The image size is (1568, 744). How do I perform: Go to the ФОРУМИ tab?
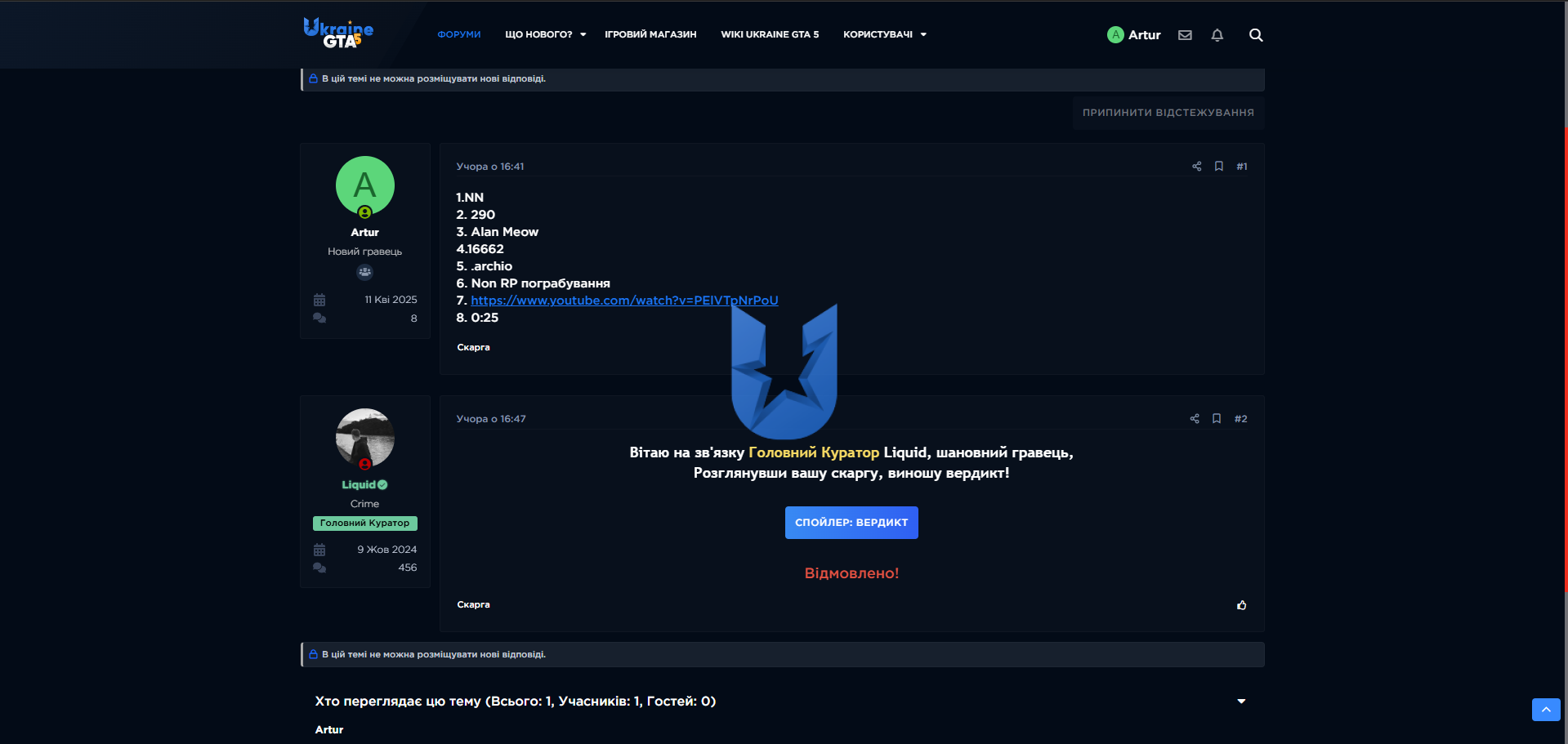pos(459,34)
